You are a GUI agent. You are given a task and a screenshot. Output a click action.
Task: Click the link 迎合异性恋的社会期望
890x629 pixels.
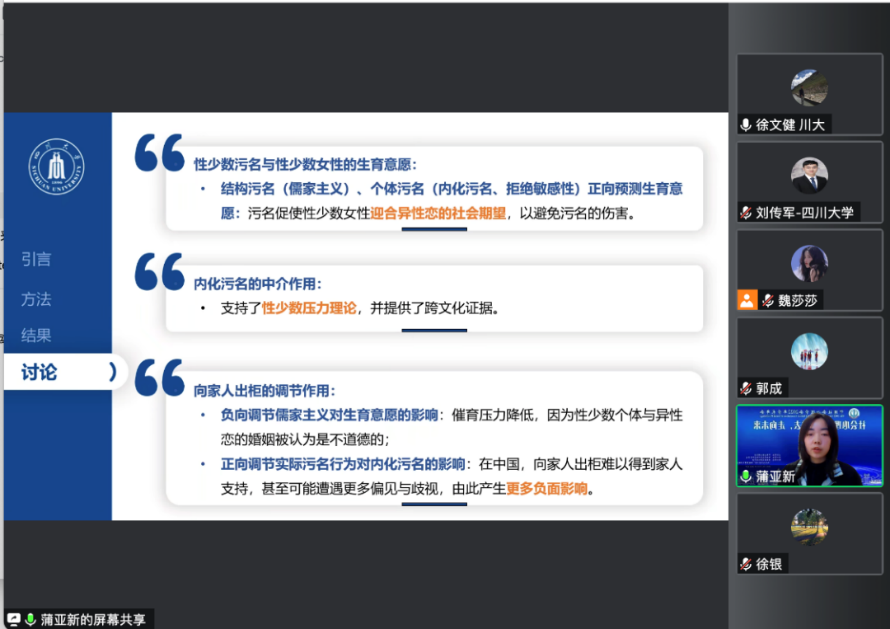pyautogui.click(x=437, y=214)
